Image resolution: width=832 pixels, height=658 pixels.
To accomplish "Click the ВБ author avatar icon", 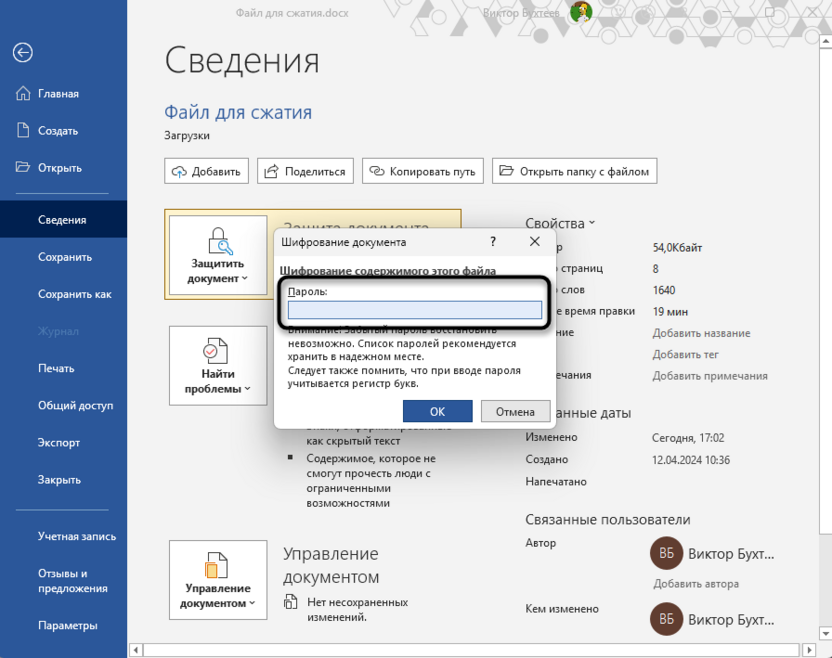I will 666,553.
